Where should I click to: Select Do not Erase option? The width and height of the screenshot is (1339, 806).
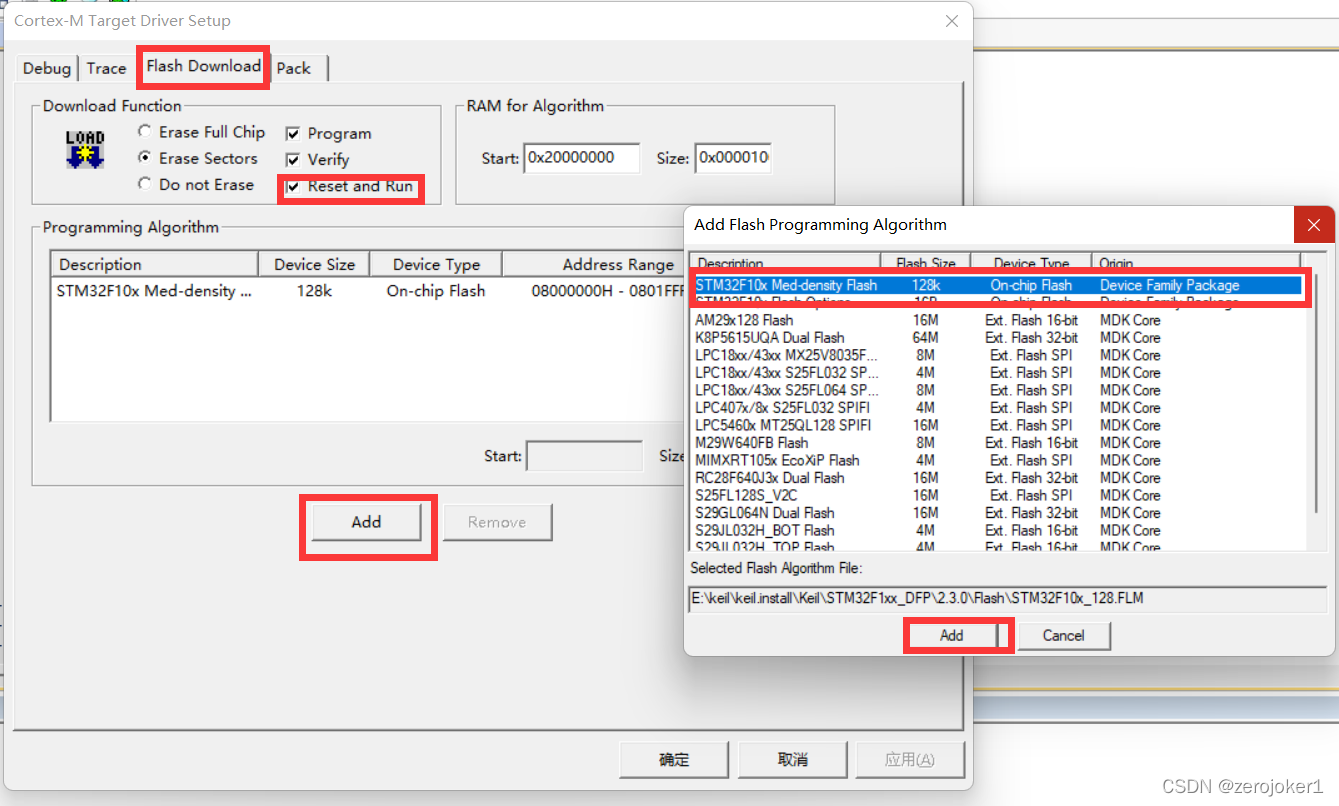[196, 184]
